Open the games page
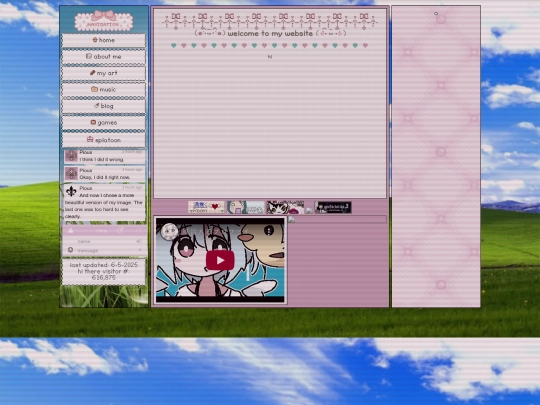 click(104, 123)
